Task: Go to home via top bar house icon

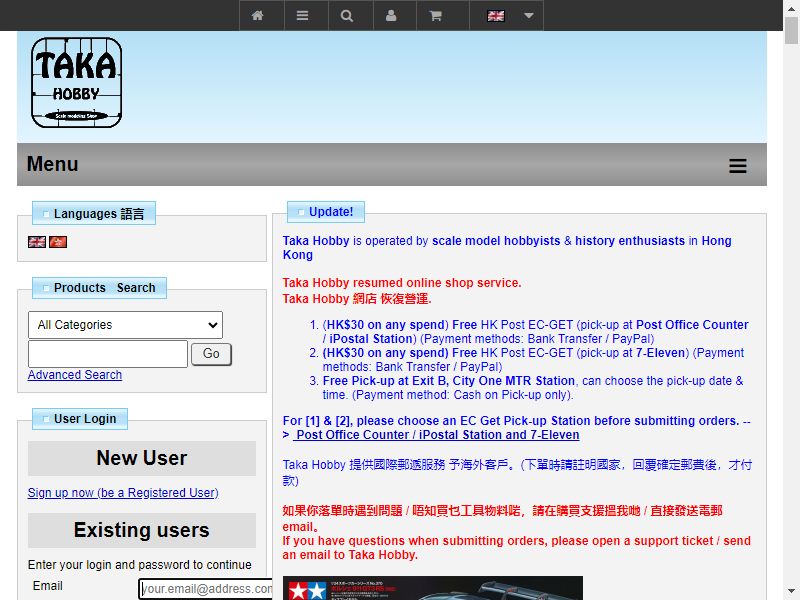Action: pyautogui.click(x=258, y=16)
